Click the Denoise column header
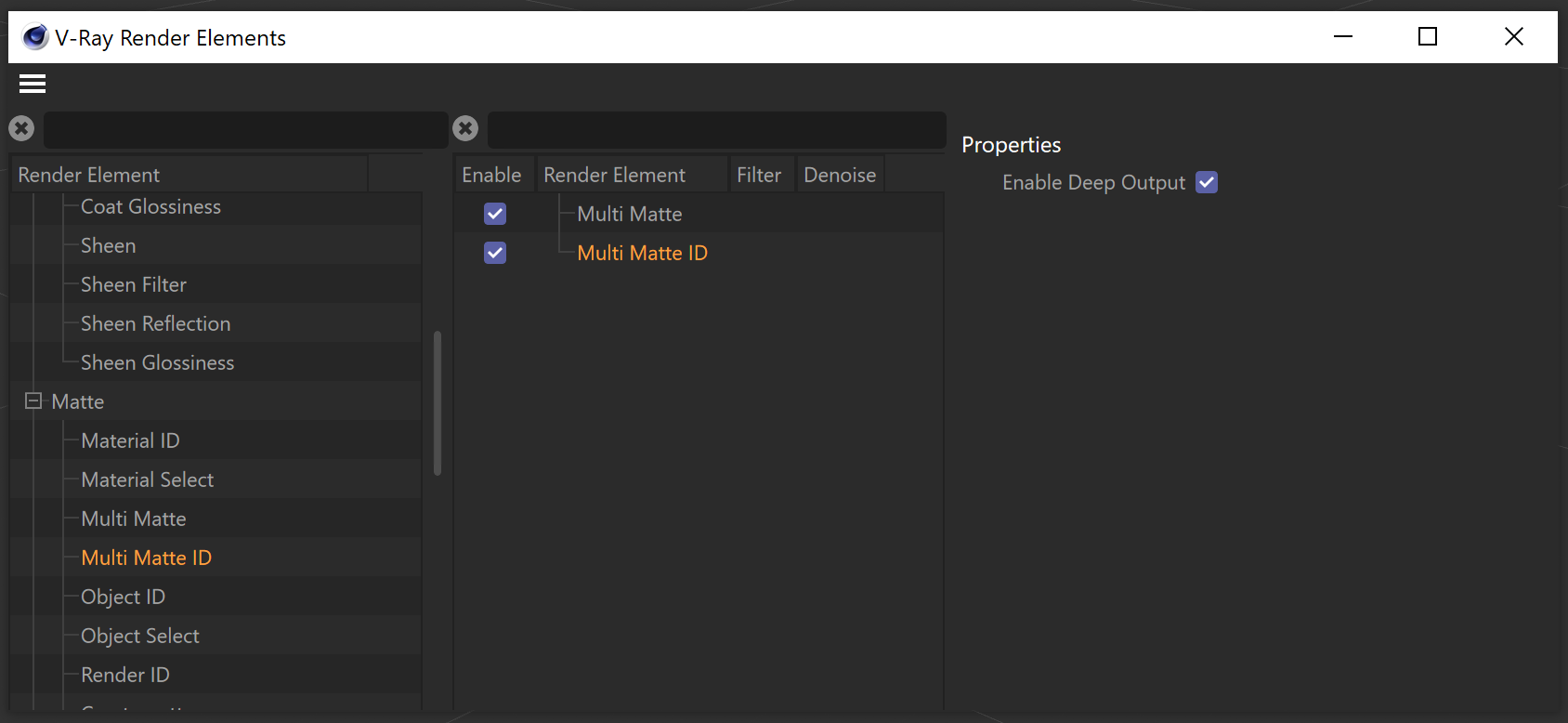The height and width of the screenshot is (723, 1568). click(840, 175)
